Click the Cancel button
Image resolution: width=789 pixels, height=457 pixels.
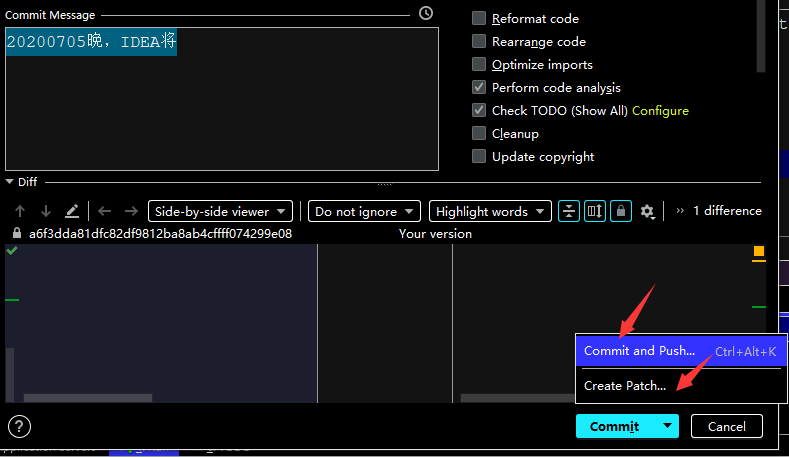pyautogui.click(x=727, y=426)
